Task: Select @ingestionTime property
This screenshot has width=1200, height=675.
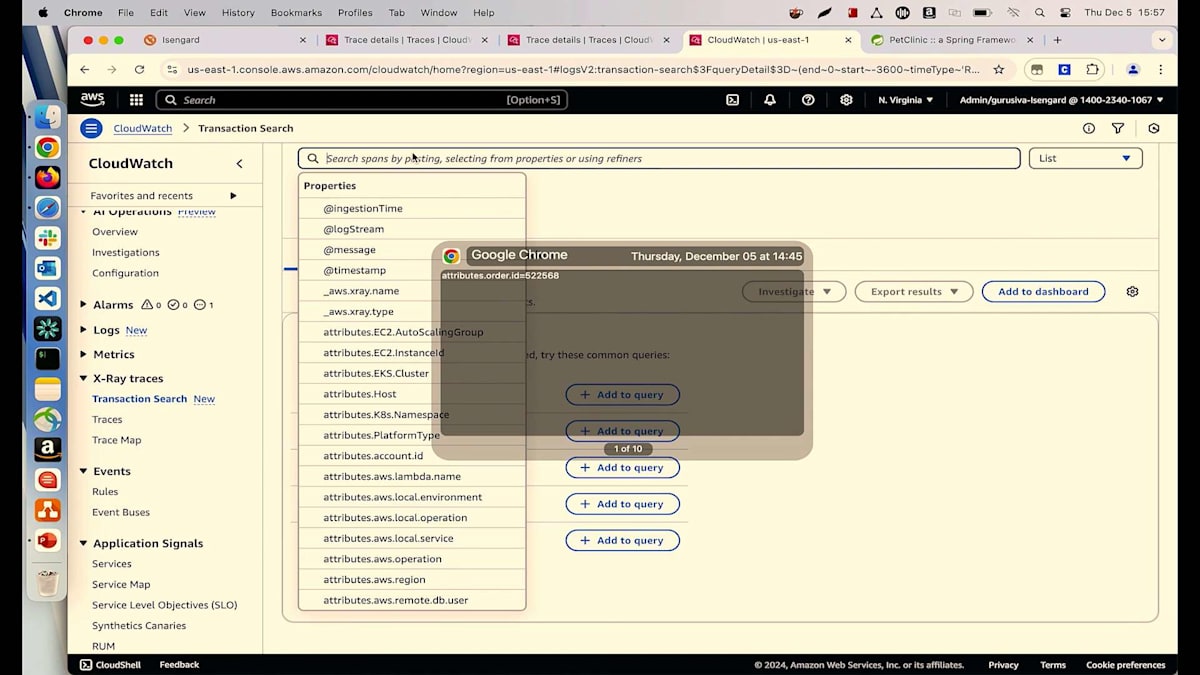Action: 412,209
